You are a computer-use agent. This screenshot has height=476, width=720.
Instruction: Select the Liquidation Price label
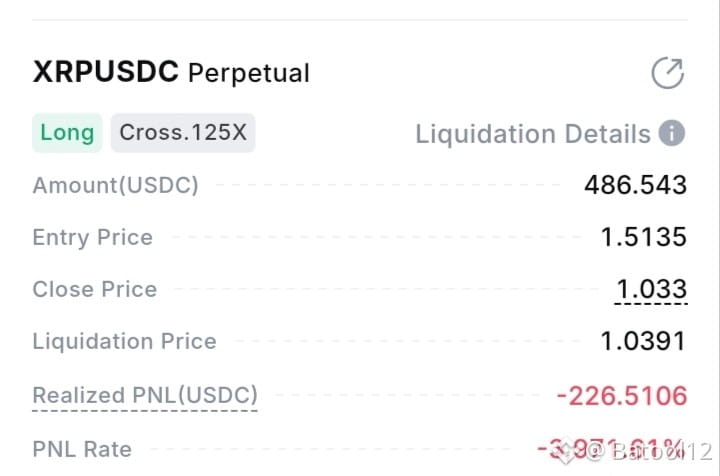point(124,342)
